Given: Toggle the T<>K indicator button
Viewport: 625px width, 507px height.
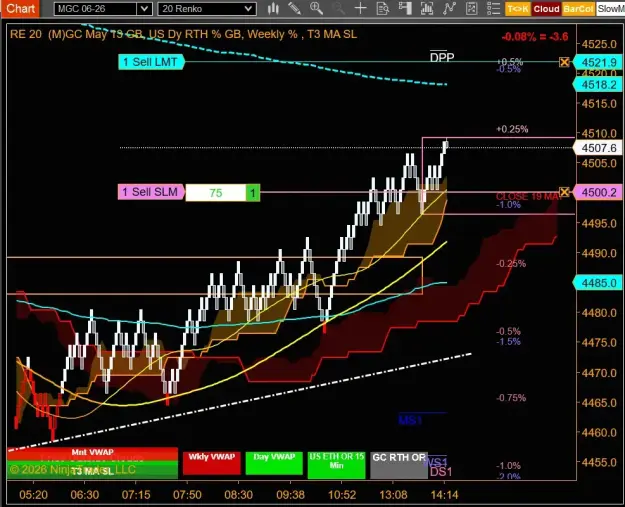Looking at the screenshot, I should [517, 9].
